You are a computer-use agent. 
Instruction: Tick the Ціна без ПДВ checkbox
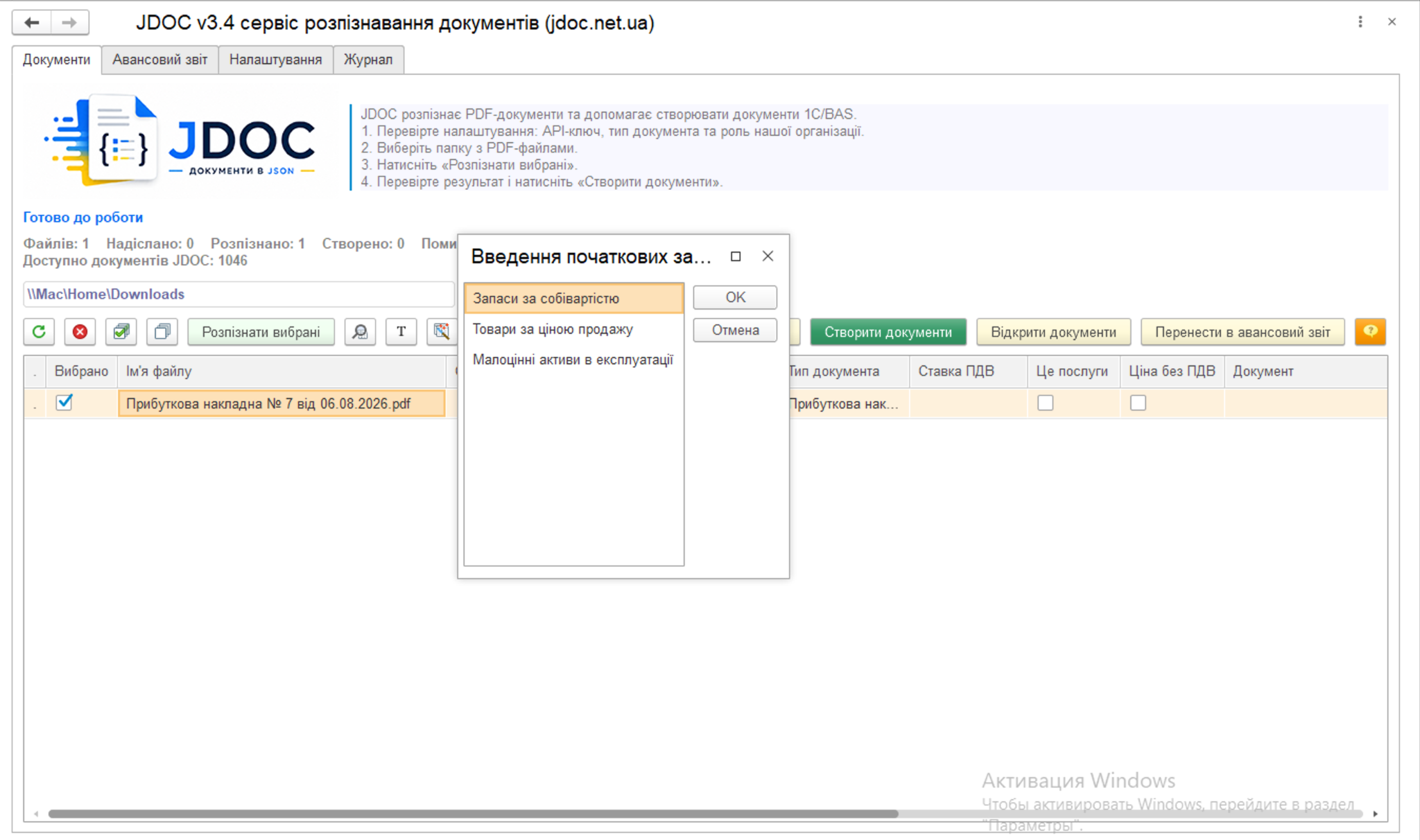[1138, 403]
